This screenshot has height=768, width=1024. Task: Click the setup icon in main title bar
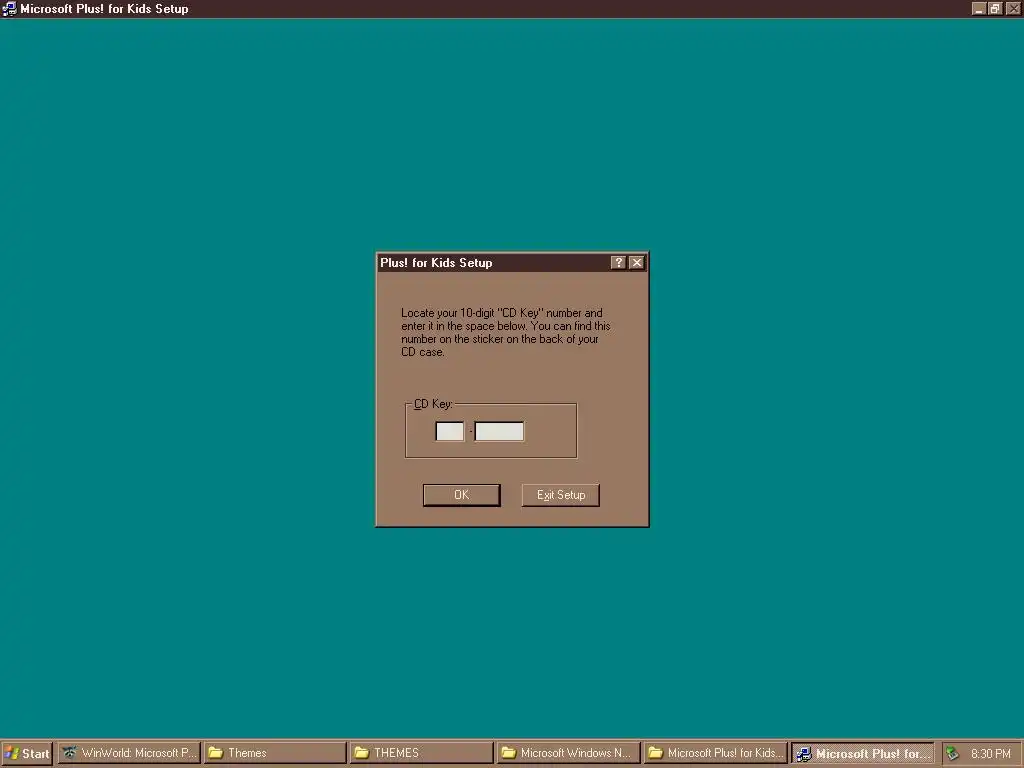(9, 8)
